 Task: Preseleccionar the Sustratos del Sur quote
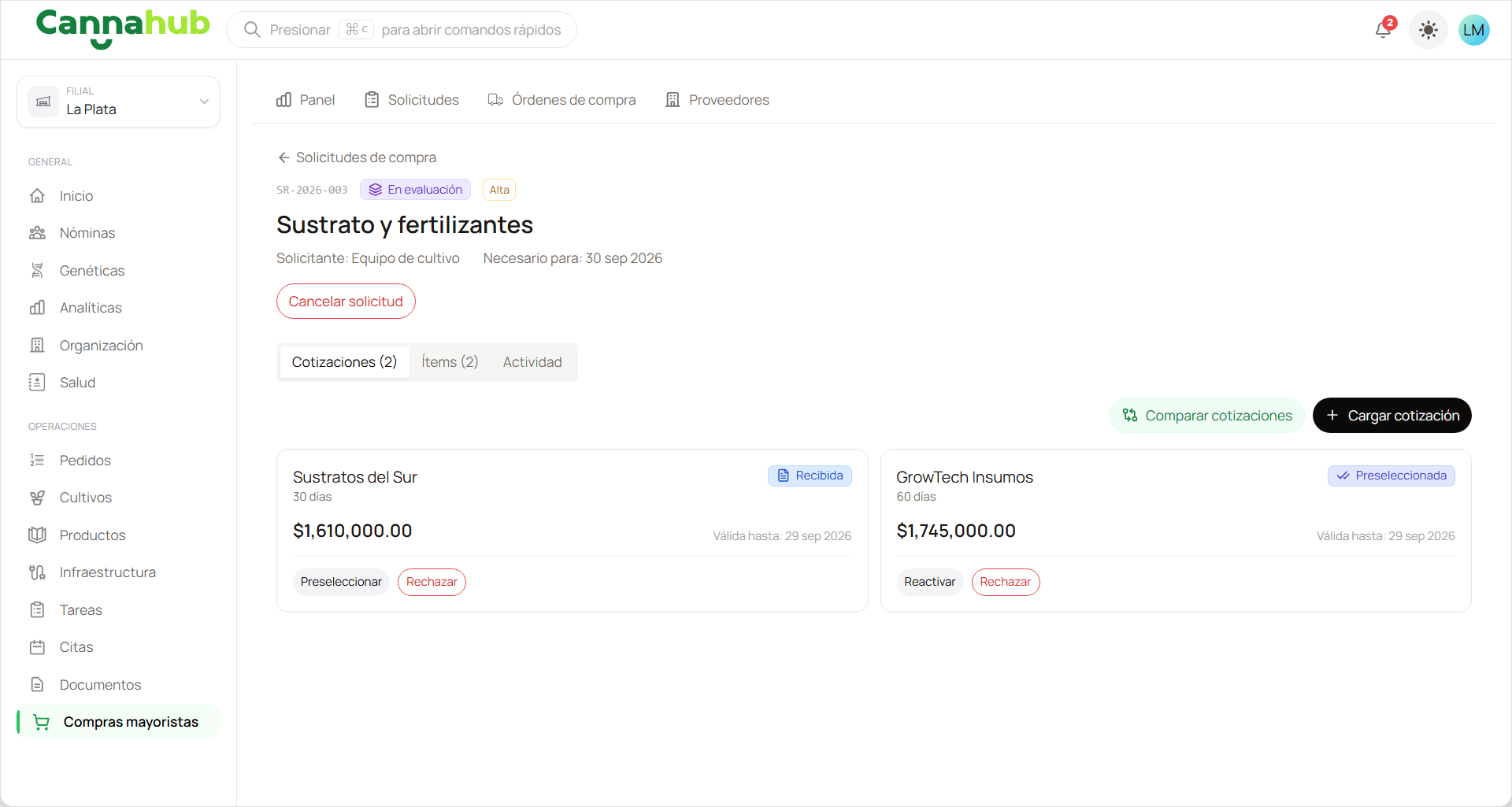pyautogui.click(x=341, y=582)
